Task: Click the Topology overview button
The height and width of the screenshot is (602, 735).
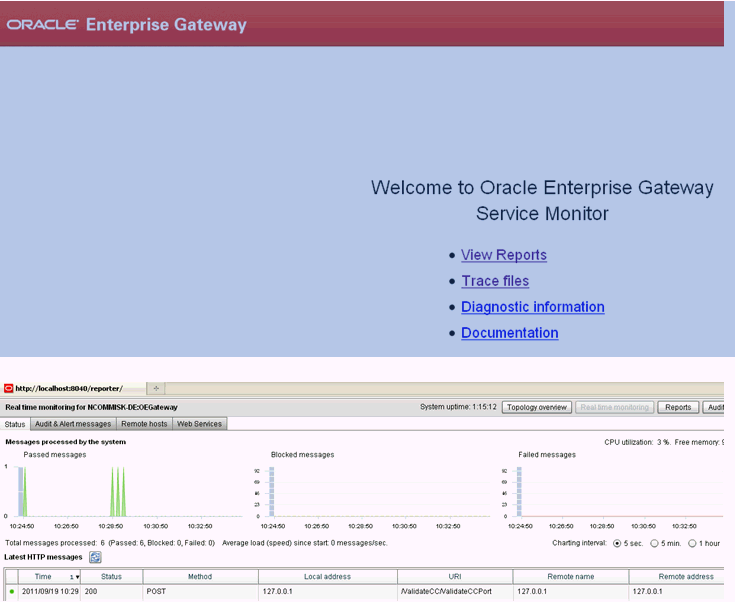Action: point(537,407)
